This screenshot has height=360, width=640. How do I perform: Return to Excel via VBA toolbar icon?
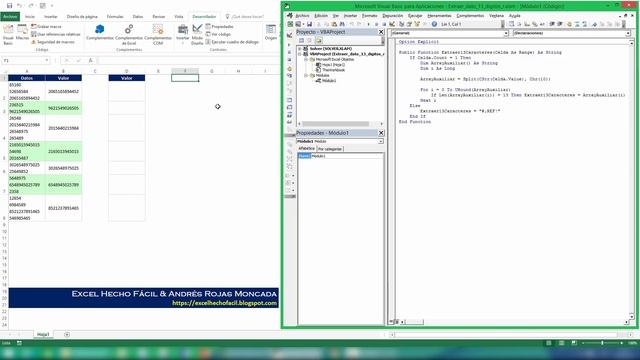point(290,24)
